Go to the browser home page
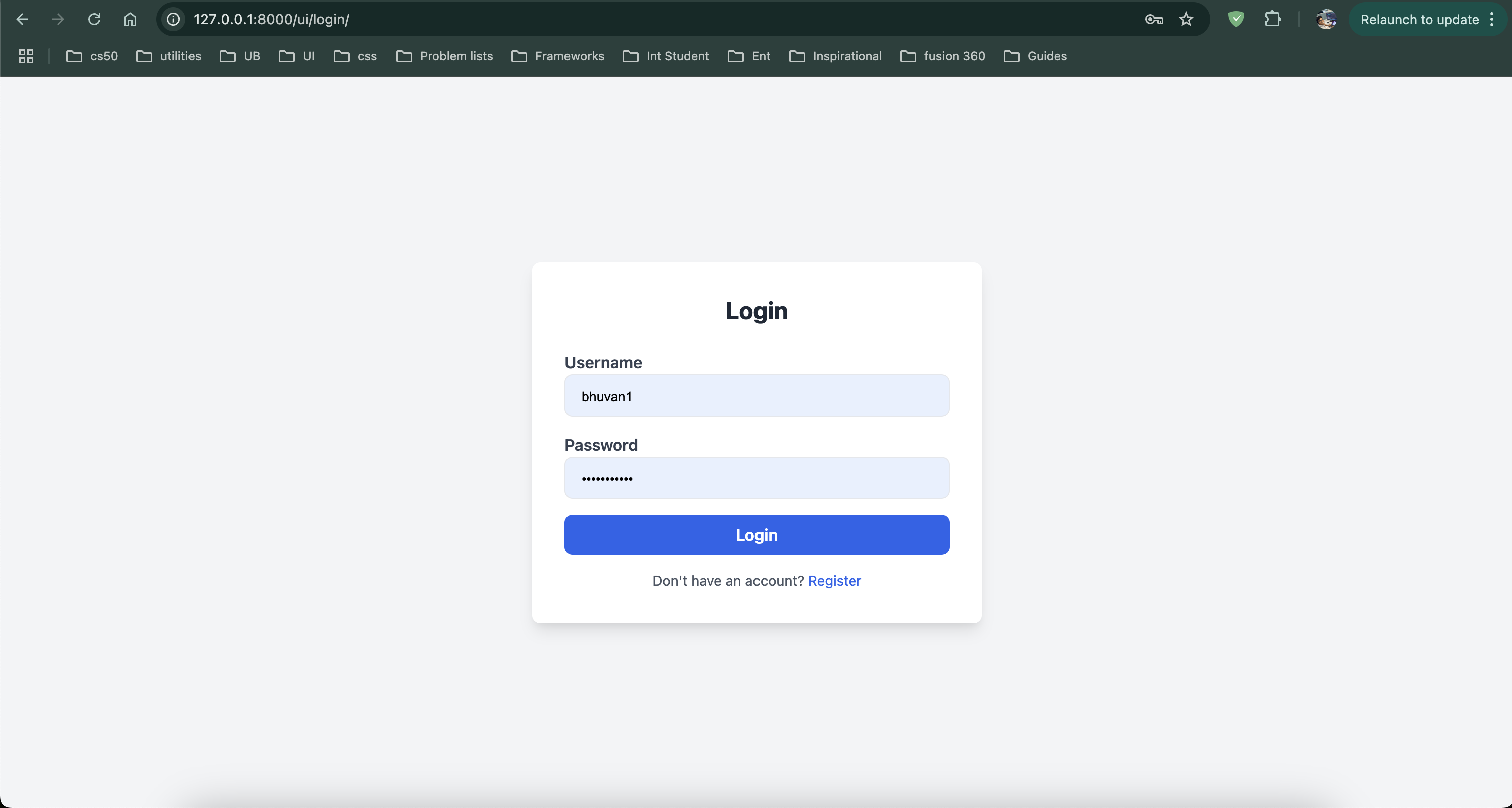Image resolution: width=1512 pixels, height=808 pixels. click(x=130, y=20)
